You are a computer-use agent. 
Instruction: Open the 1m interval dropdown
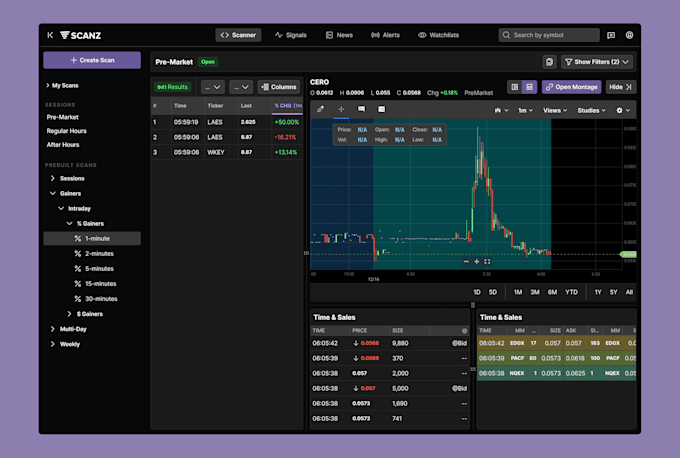click(525, 111)
